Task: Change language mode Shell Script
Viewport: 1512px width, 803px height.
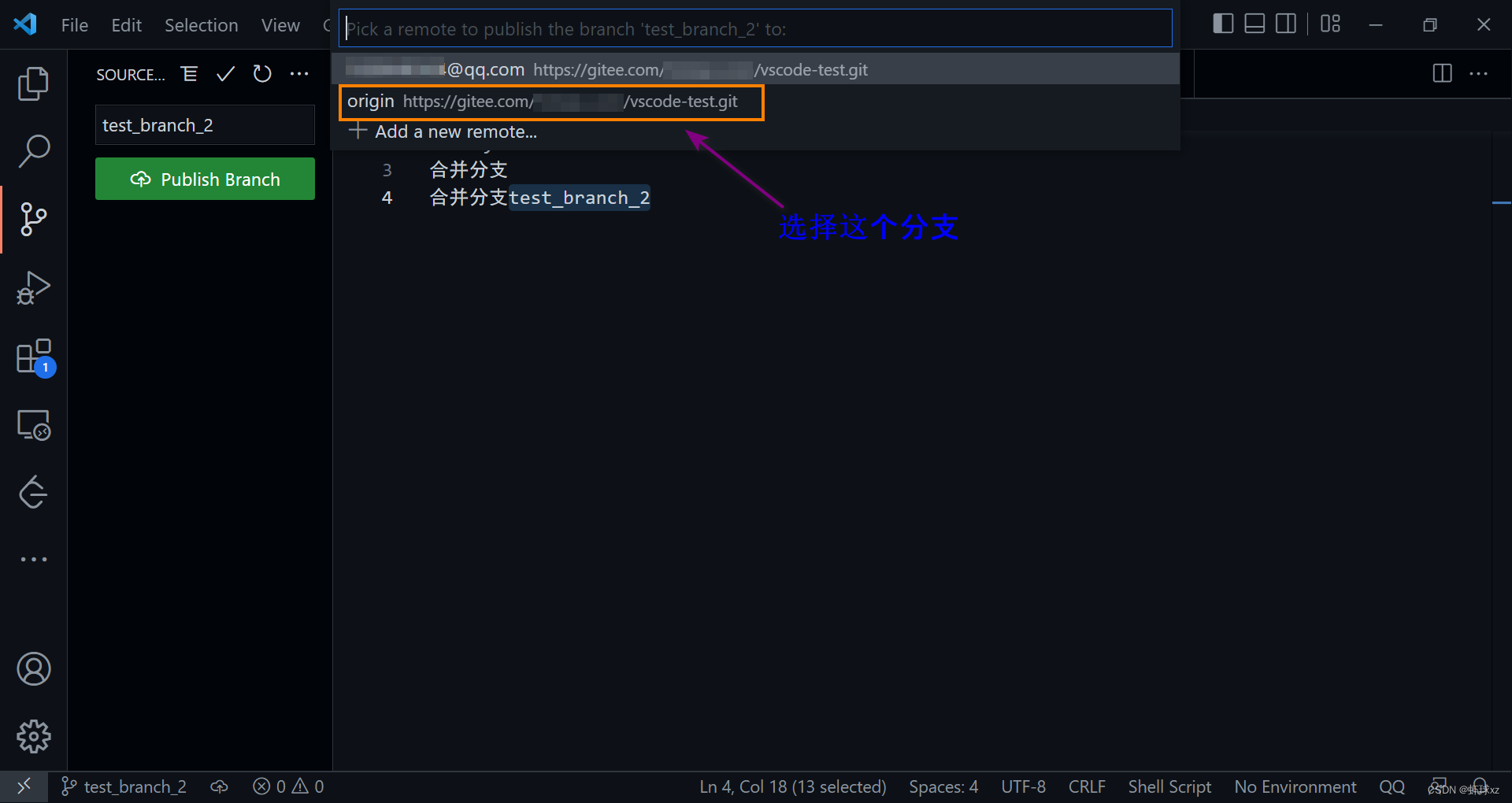Action: (x=1169, y=786)
